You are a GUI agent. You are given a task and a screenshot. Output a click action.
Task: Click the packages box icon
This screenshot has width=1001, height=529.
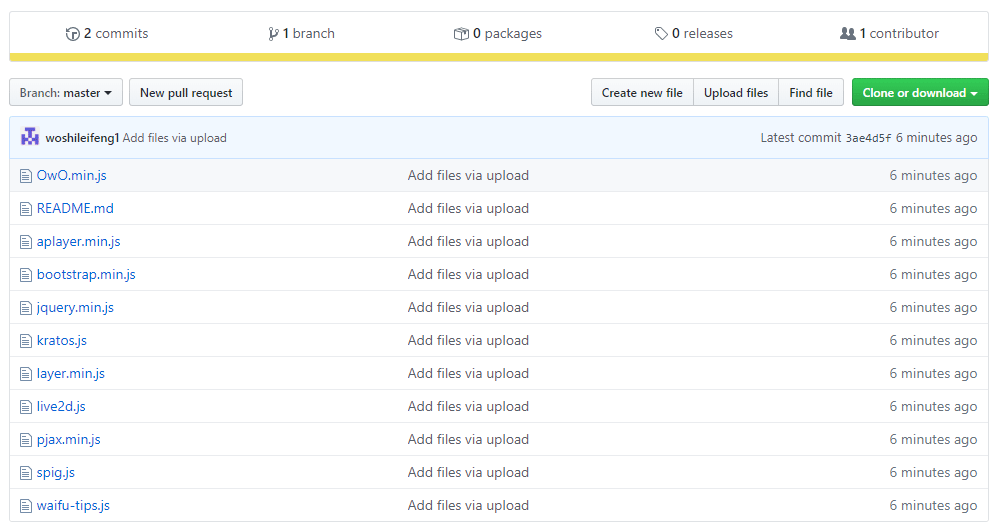click(x=461, y=34)
